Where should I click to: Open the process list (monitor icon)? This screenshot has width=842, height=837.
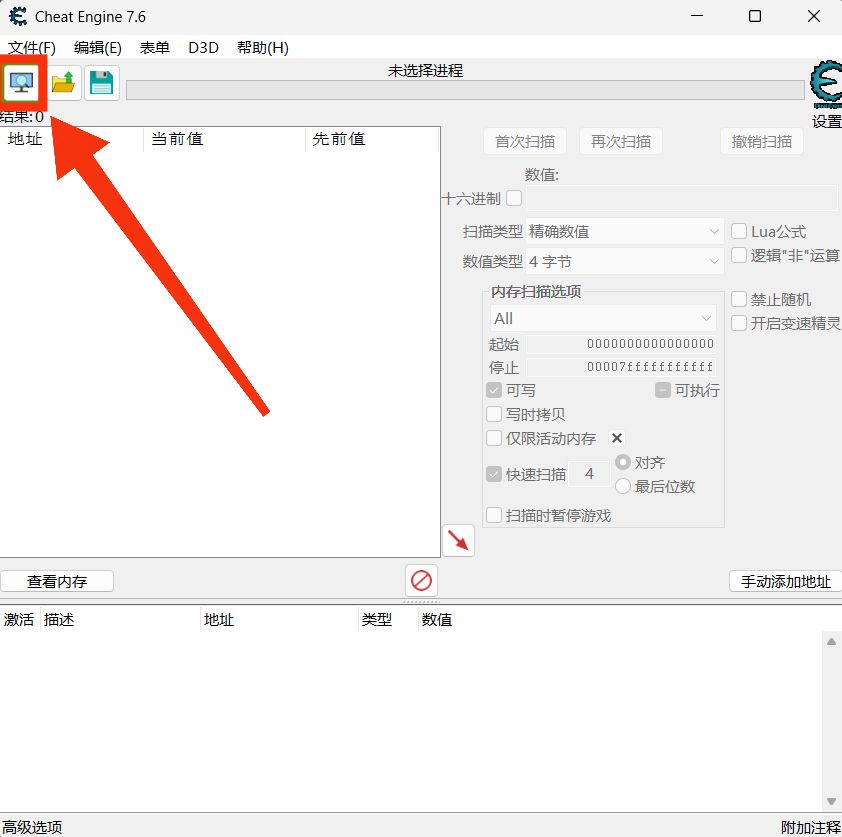point(21,83)
